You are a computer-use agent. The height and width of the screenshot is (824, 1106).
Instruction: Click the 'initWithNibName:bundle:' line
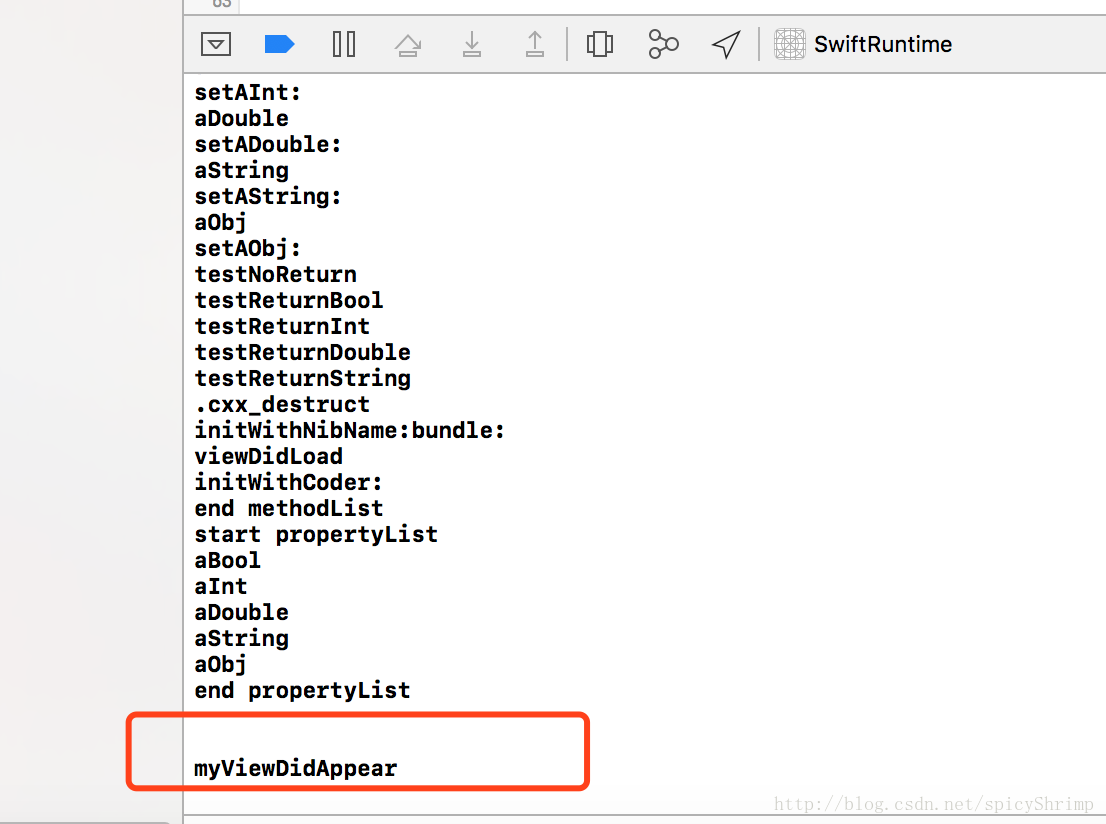point(350,430)
